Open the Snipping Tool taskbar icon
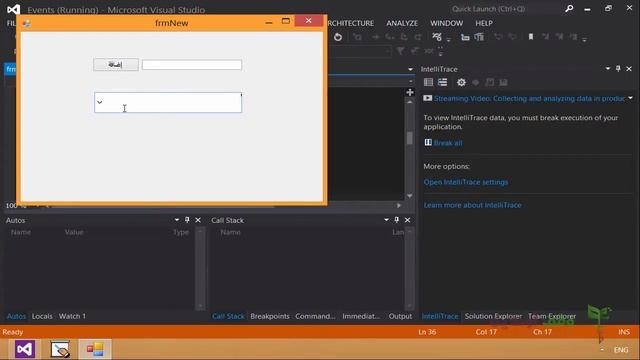Viewport: 640px width, 360px height. pyautogui.click(x=60, y=349)
